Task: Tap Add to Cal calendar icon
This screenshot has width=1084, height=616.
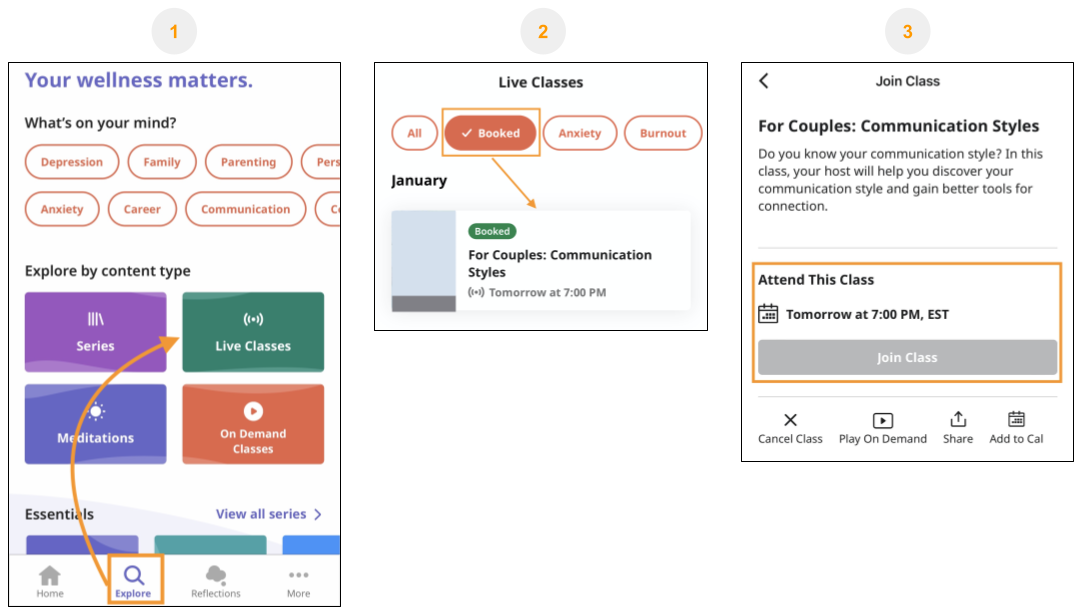Action: (1016, 419)
